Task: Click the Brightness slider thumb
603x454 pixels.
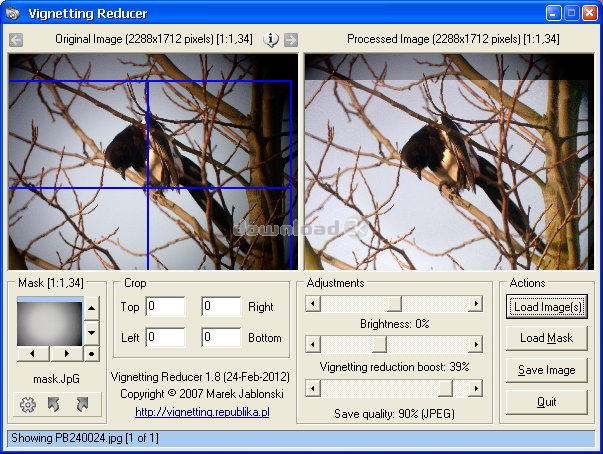Action: [394, 304]
